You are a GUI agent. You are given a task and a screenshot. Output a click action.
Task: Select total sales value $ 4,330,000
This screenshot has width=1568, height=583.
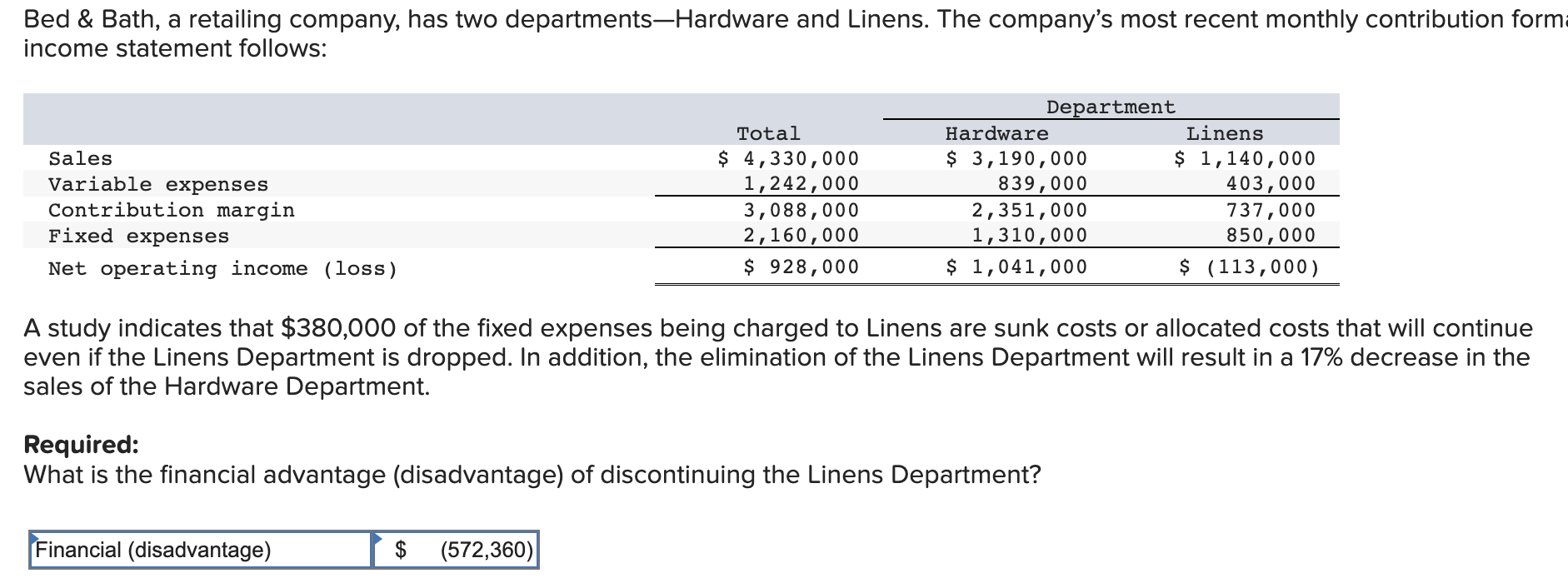coord(788,158)
